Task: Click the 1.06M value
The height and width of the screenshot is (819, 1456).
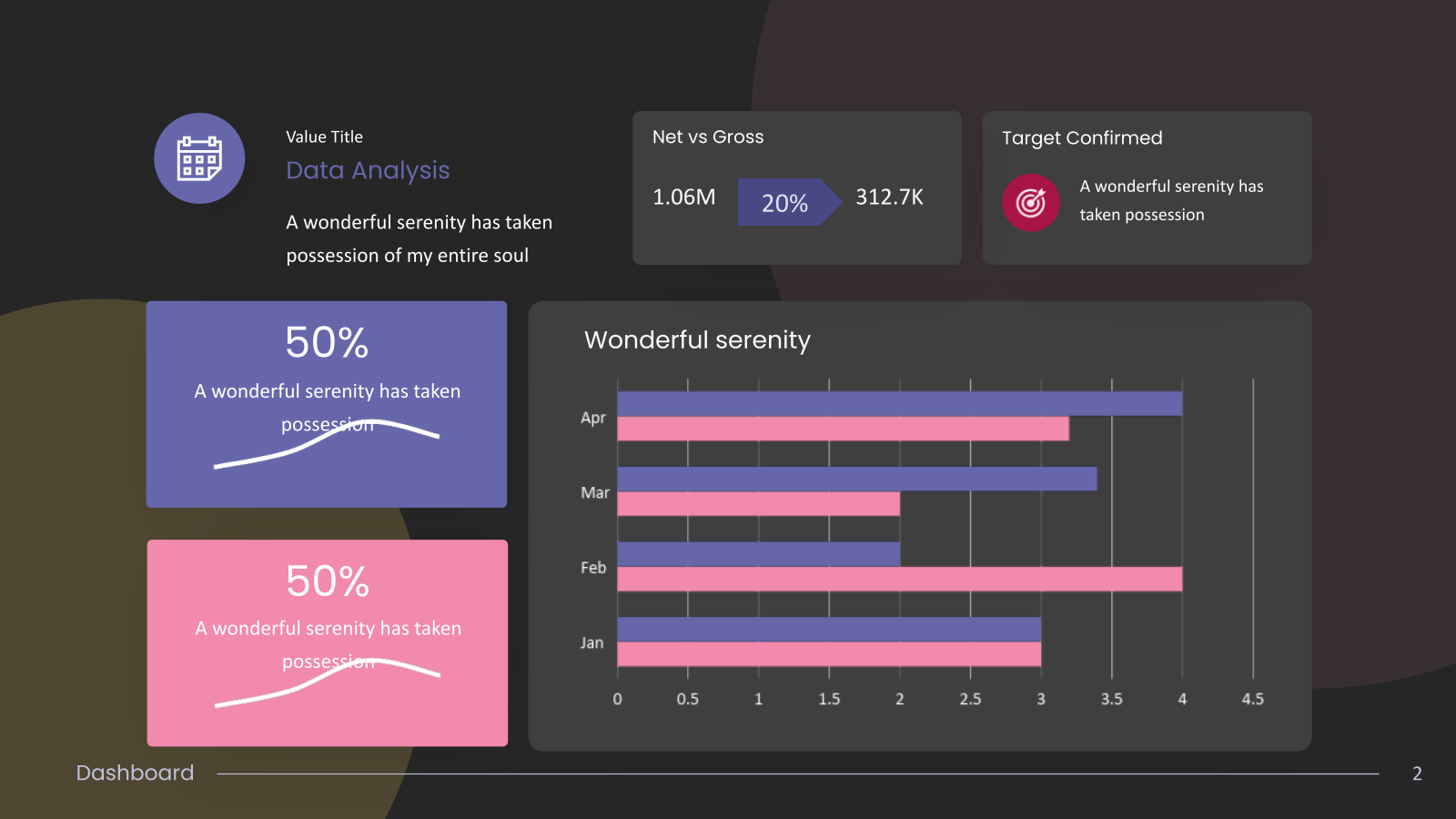Action: (684, 197)
